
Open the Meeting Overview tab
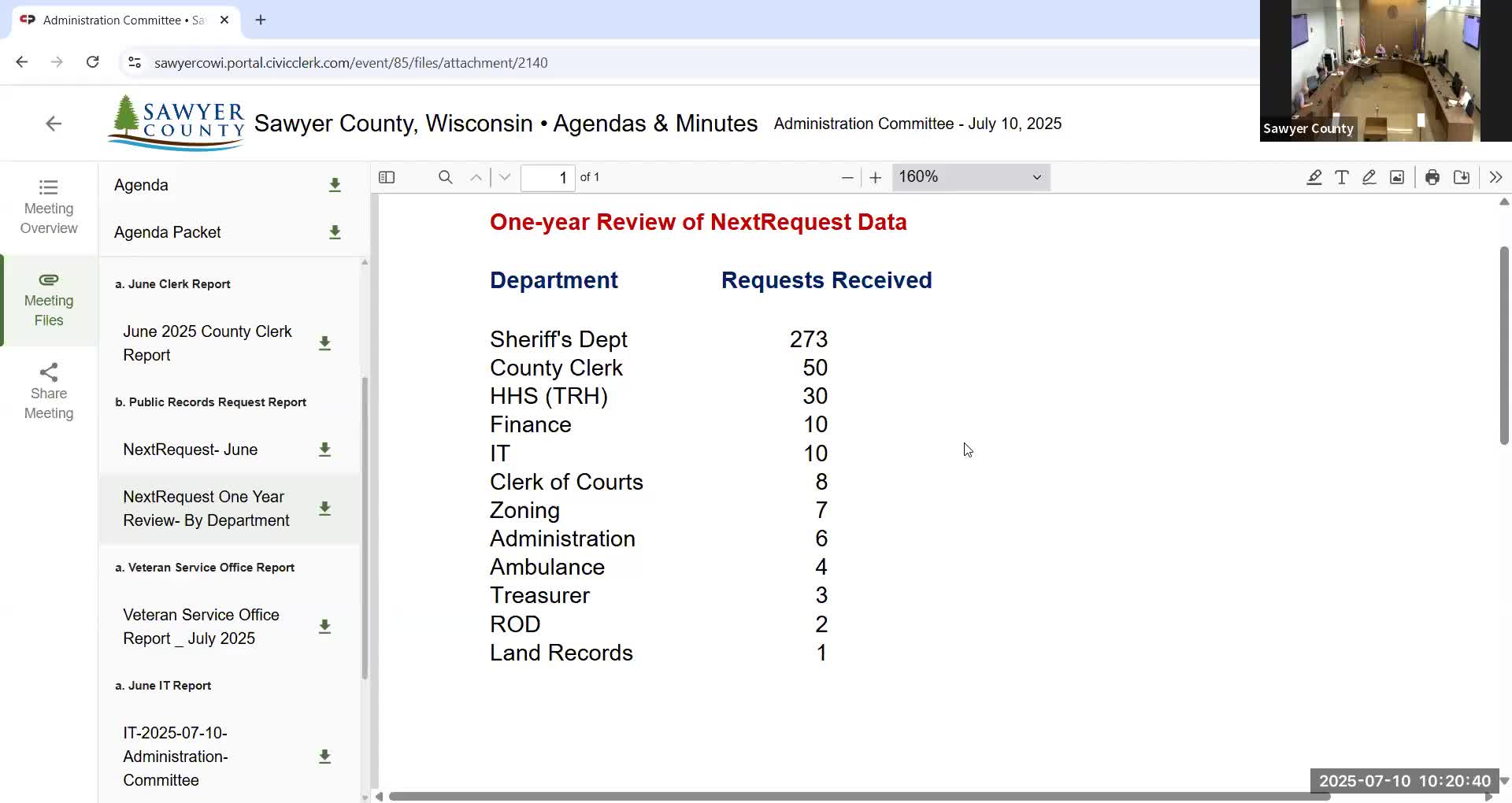click(49, 207)
